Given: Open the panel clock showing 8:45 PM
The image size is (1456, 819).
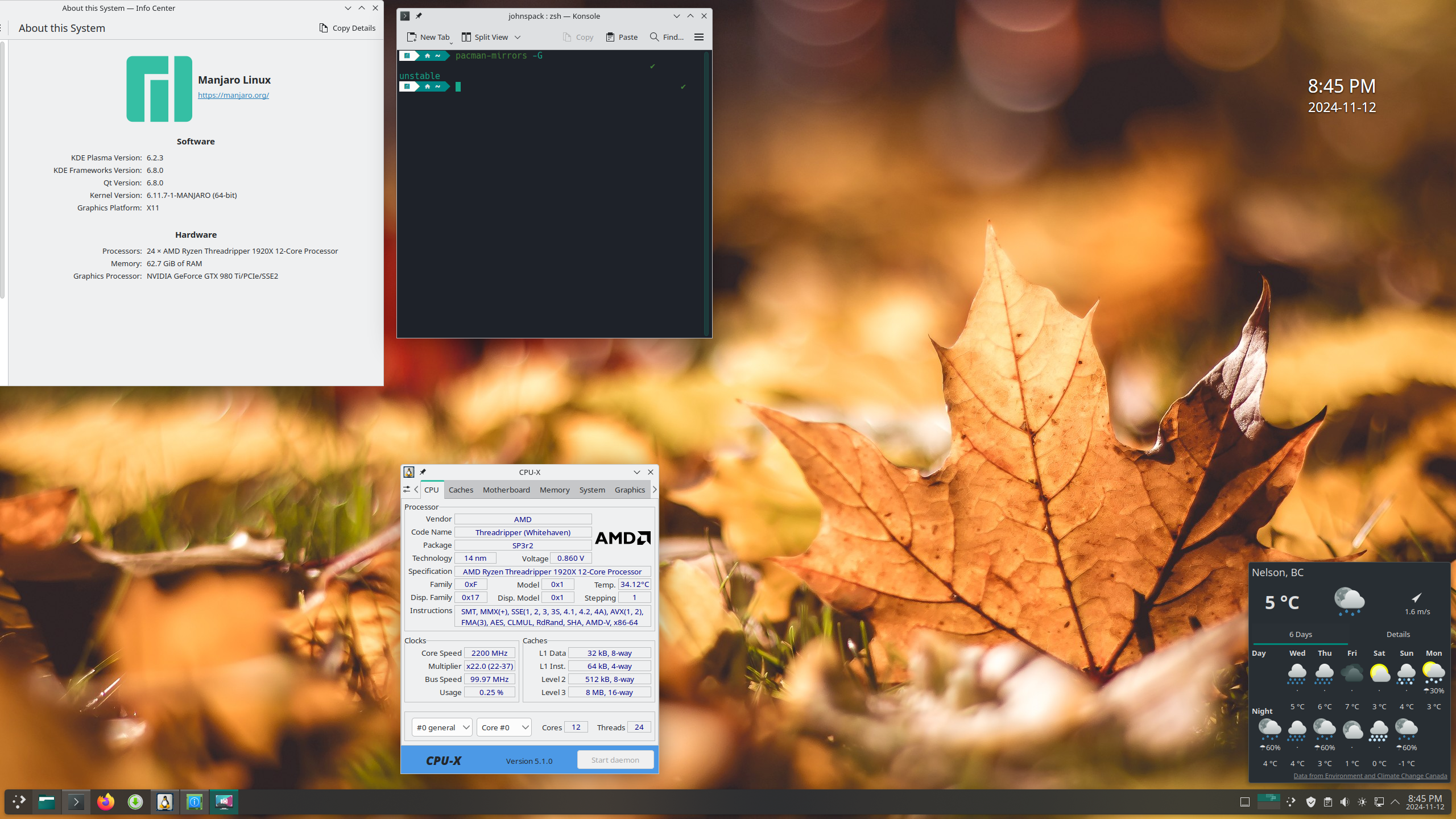Looking at the screenshot, I should pyautogui.click(x=1425, y=802).
